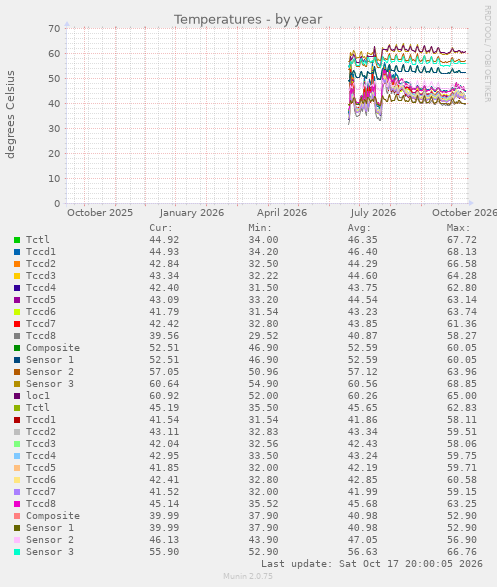Image resolution: width=497 pixels, height=587 pixels.
Task: Click the Tctl current value 45.19
Action: click(x=164, y=408)
